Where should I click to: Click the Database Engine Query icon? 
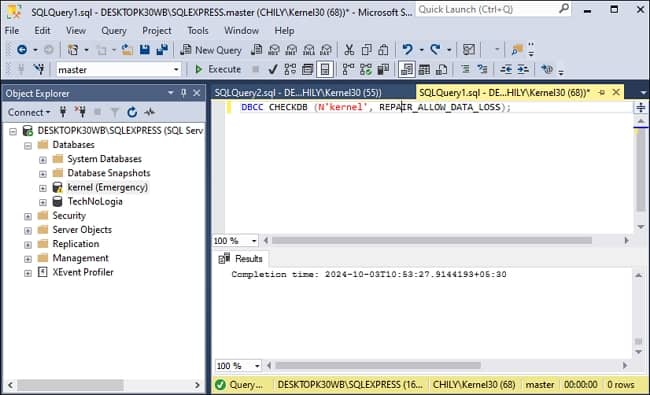coord(257,50)
